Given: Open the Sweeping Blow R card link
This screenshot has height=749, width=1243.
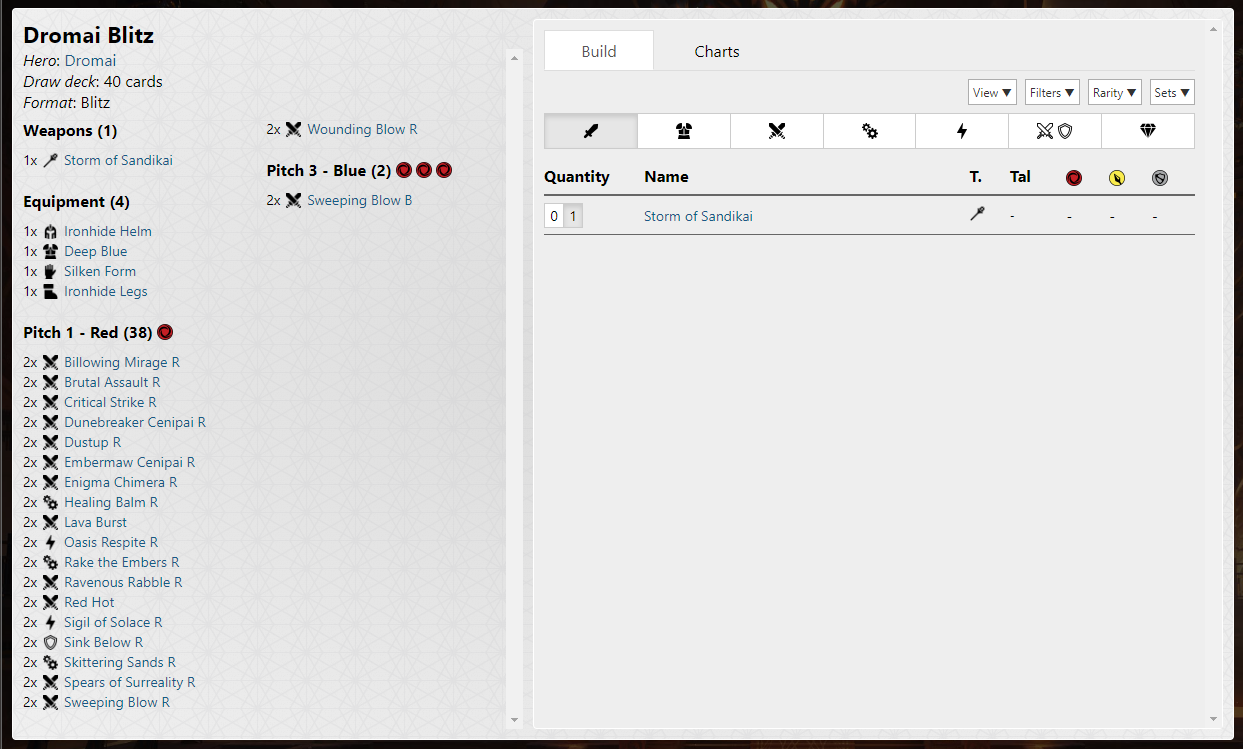Looking at the screenshot, I should [117, 702].
